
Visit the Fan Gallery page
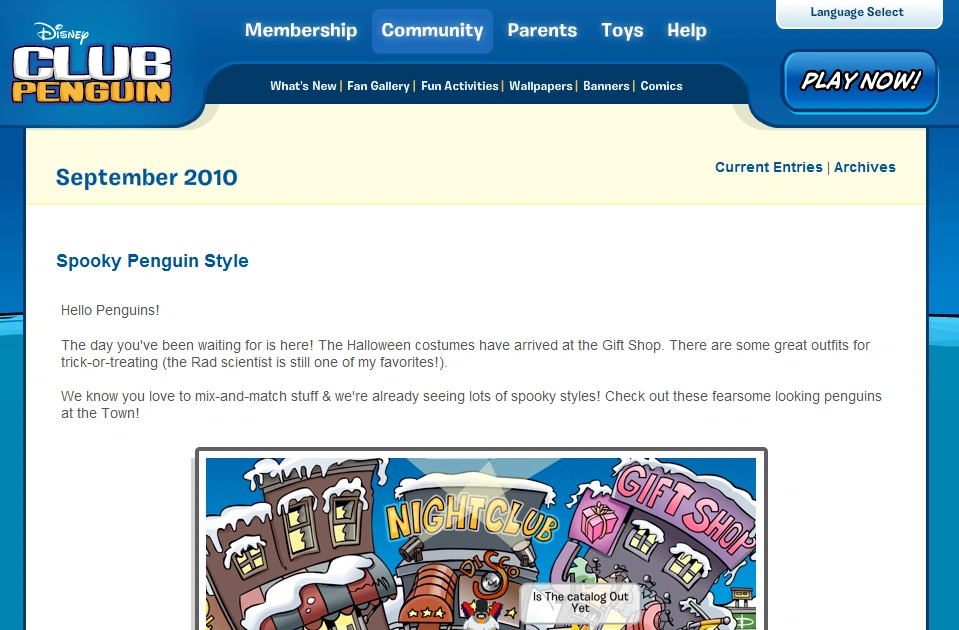tap(378, 86)
